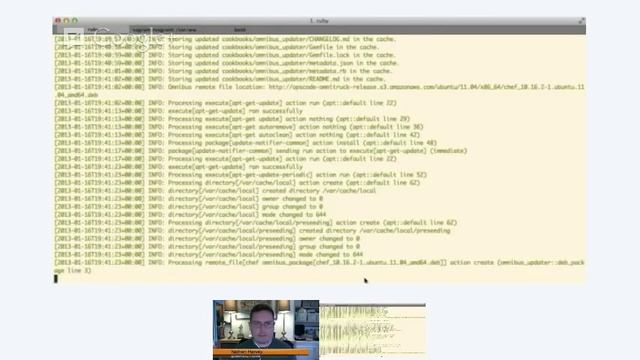Click 'Processing package[update-notifier-common]' line
Image resolution: width=640 pixels, height=360 pixels.
pyautogui.click(x=245, y=143)
